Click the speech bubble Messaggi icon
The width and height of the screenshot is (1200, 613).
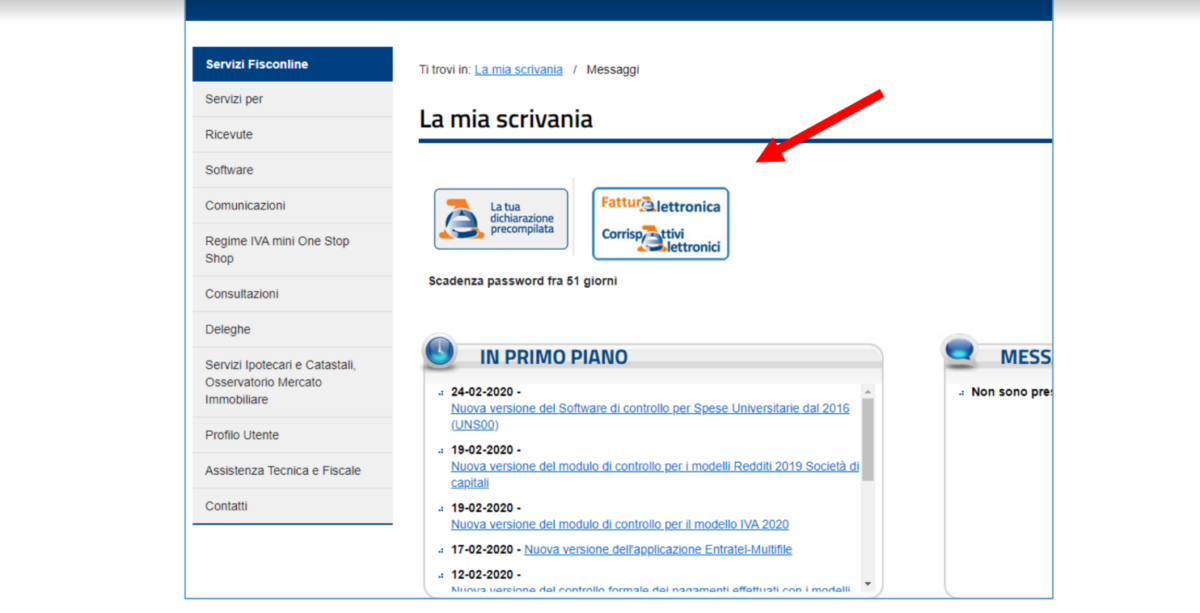960,352
